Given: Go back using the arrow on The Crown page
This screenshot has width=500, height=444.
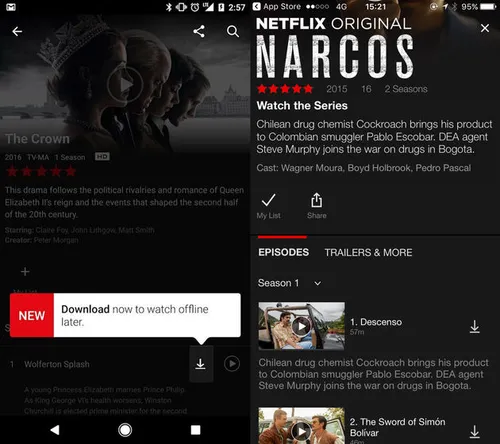Looking at the screenshot, I should [17, 32].
